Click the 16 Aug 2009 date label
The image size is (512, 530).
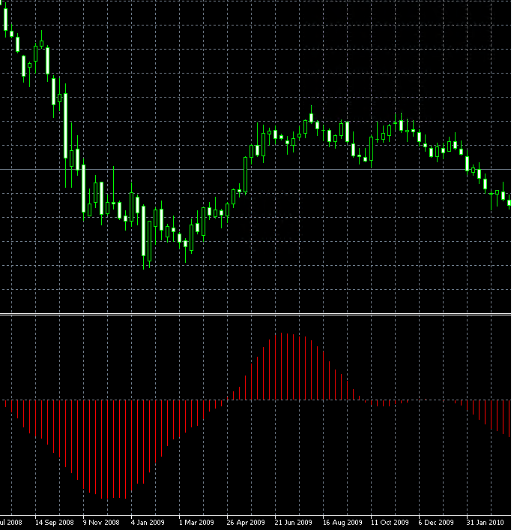pos(342,522)
